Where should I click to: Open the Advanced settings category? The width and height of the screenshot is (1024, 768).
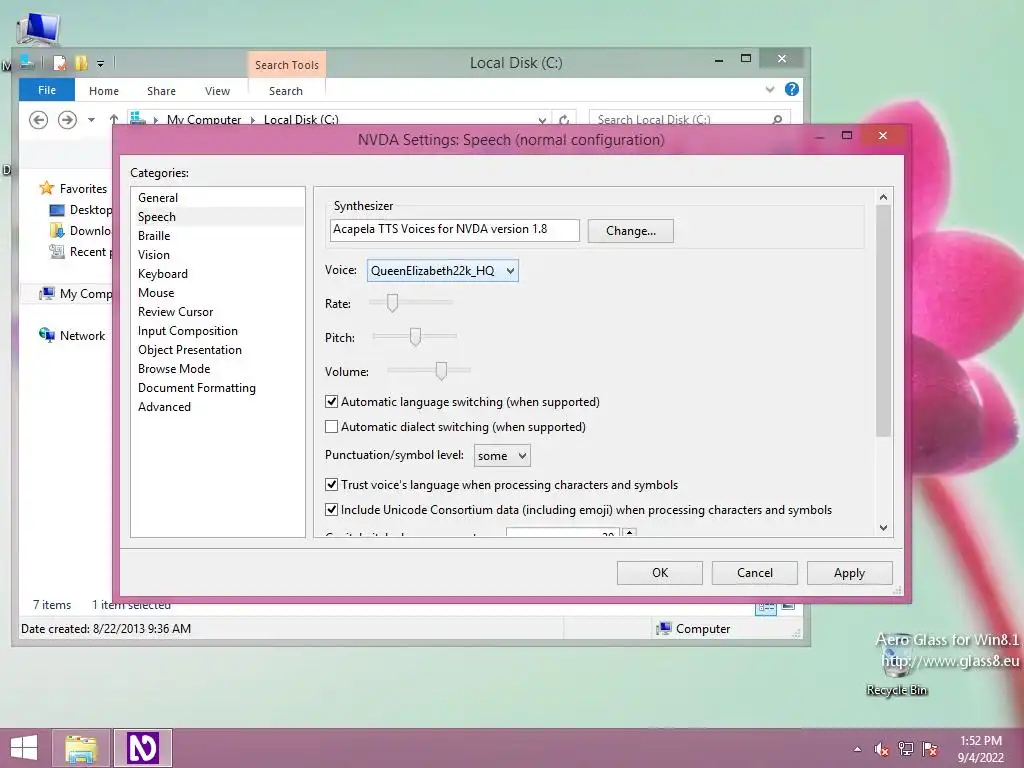click(164, 406)
